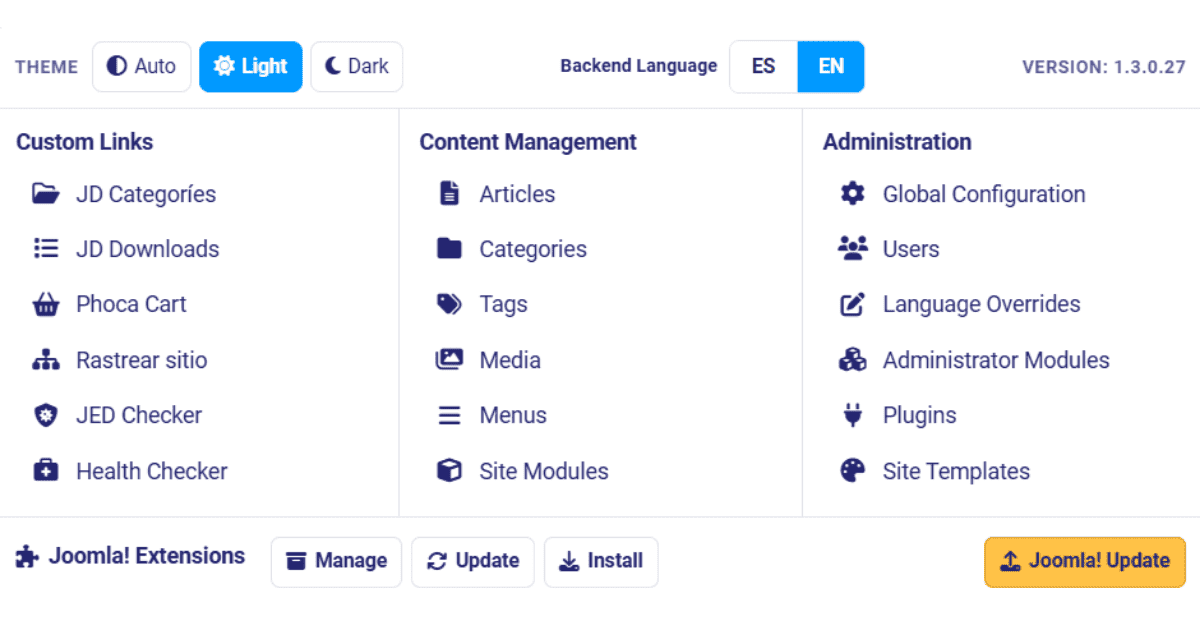1200x630 pixels.
Task: Open Categories under Content Management
Action: (x=533, y=249)
